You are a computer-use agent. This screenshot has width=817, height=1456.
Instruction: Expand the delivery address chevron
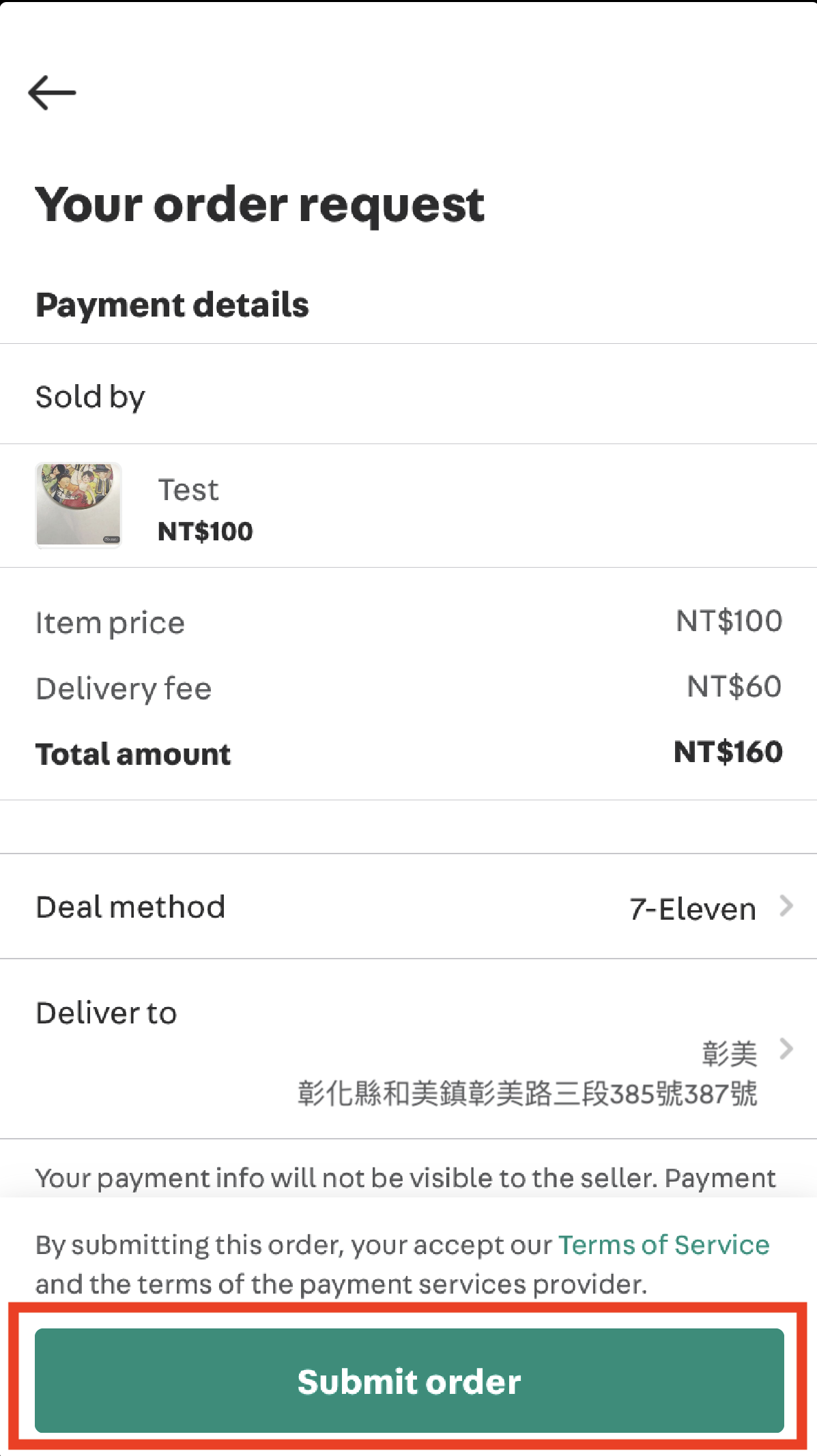pos(786,1049)
